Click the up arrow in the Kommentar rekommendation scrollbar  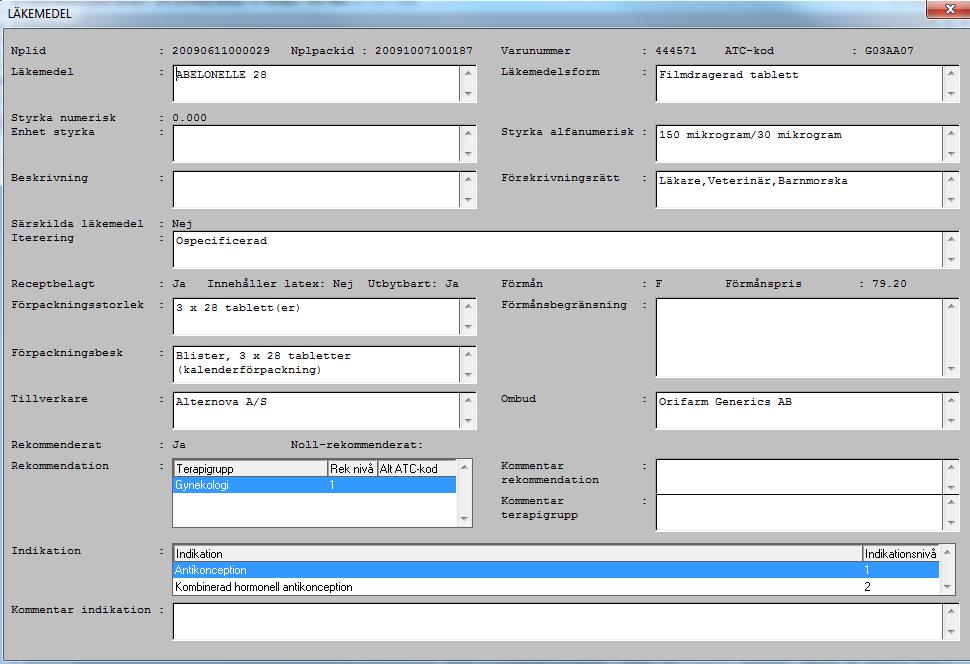(x=951, y=467)
